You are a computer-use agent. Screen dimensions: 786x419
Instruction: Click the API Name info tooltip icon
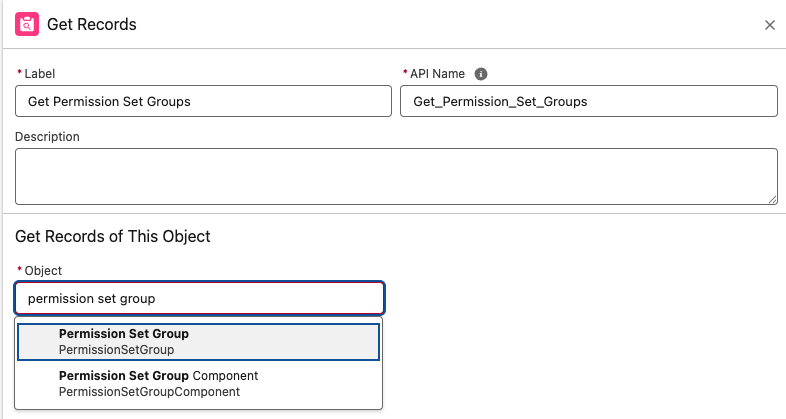[481, 74]
